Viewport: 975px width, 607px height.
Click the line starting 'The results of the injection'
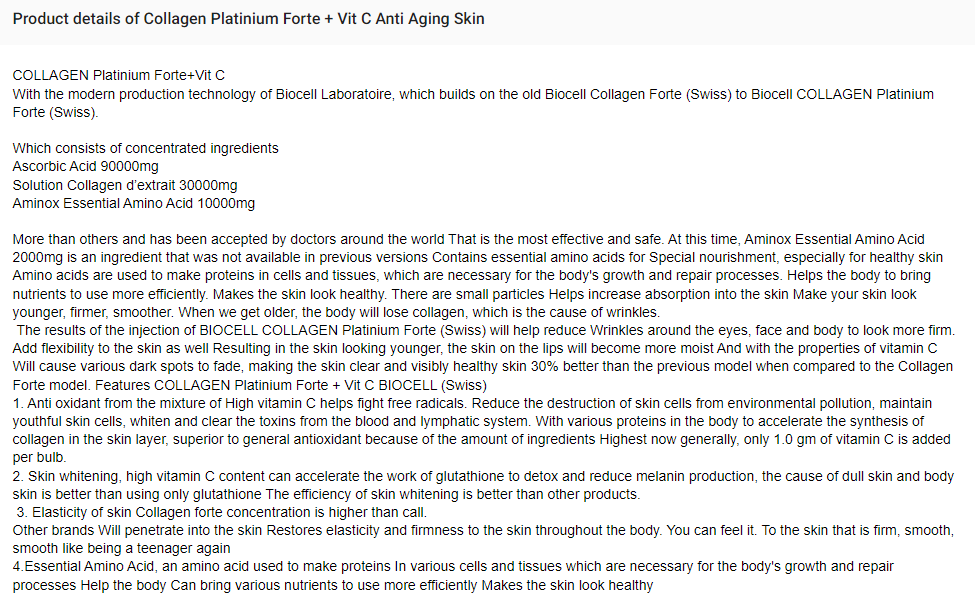click(485, 330)
